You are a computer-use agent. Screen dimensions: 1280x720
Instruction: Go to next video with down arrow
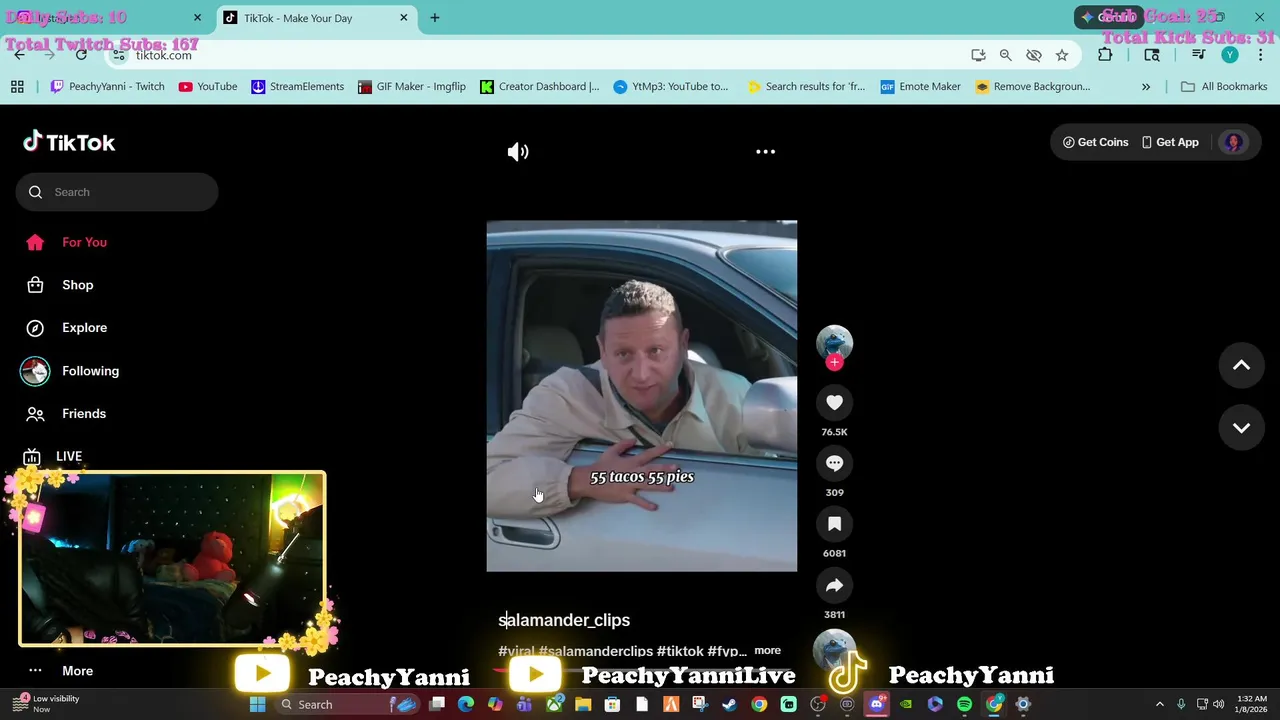pyautogui.click(x=1241, y=427)
